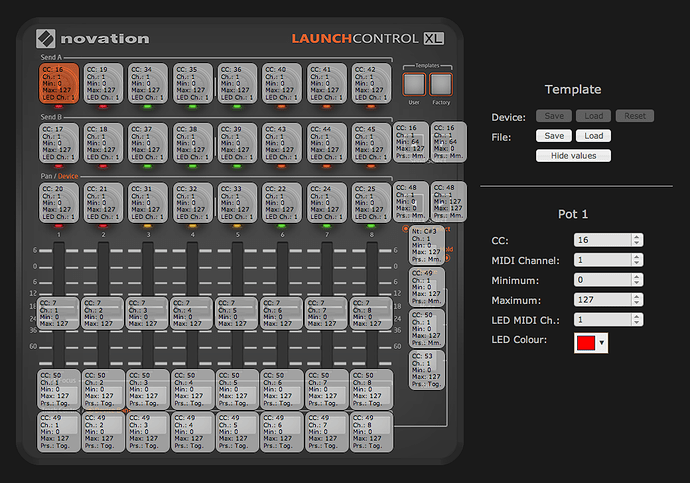690x483 pixels.
Task: Select the Pan knob labeled CC 33
Action: tap(237, 202)
